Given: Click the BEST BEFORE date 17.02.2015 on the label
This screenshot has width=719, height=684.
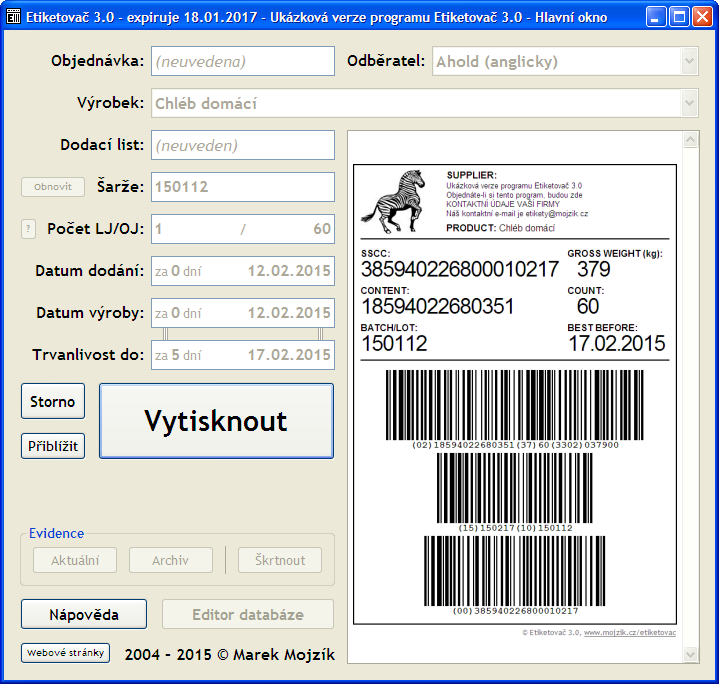Looking at the screenshot, I should pyautogui.click(x=617, y=343).
